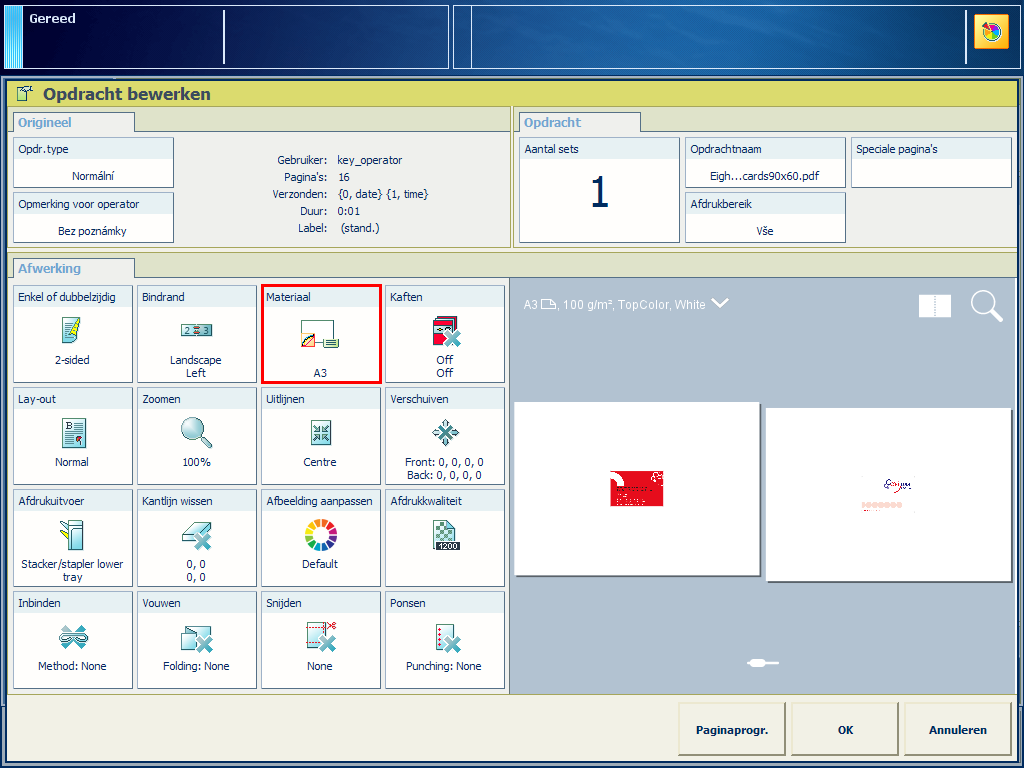Open the 2-sided printing setting icon

72,330
